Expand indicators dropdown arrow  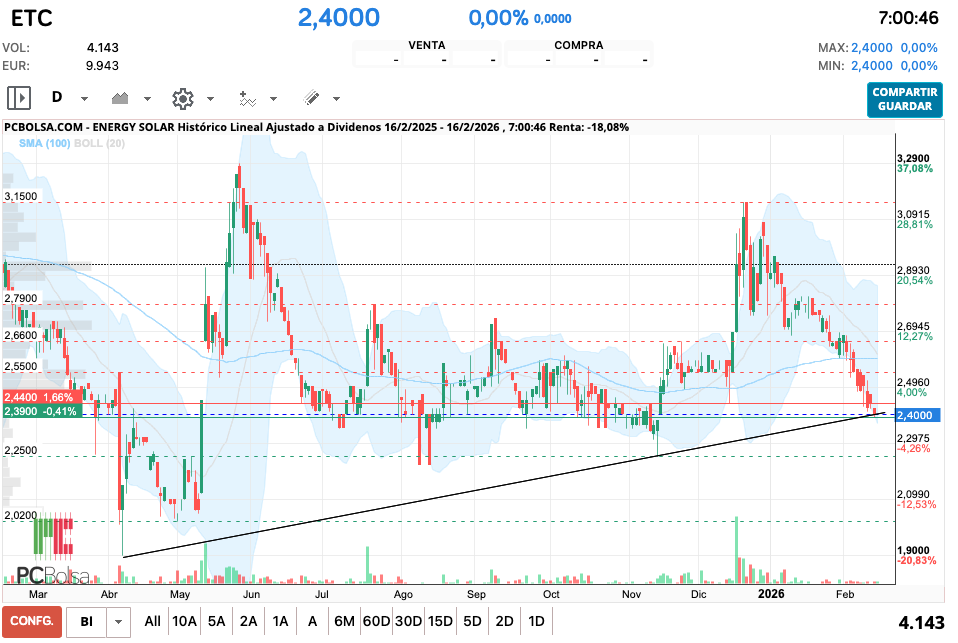click(273, 99)
